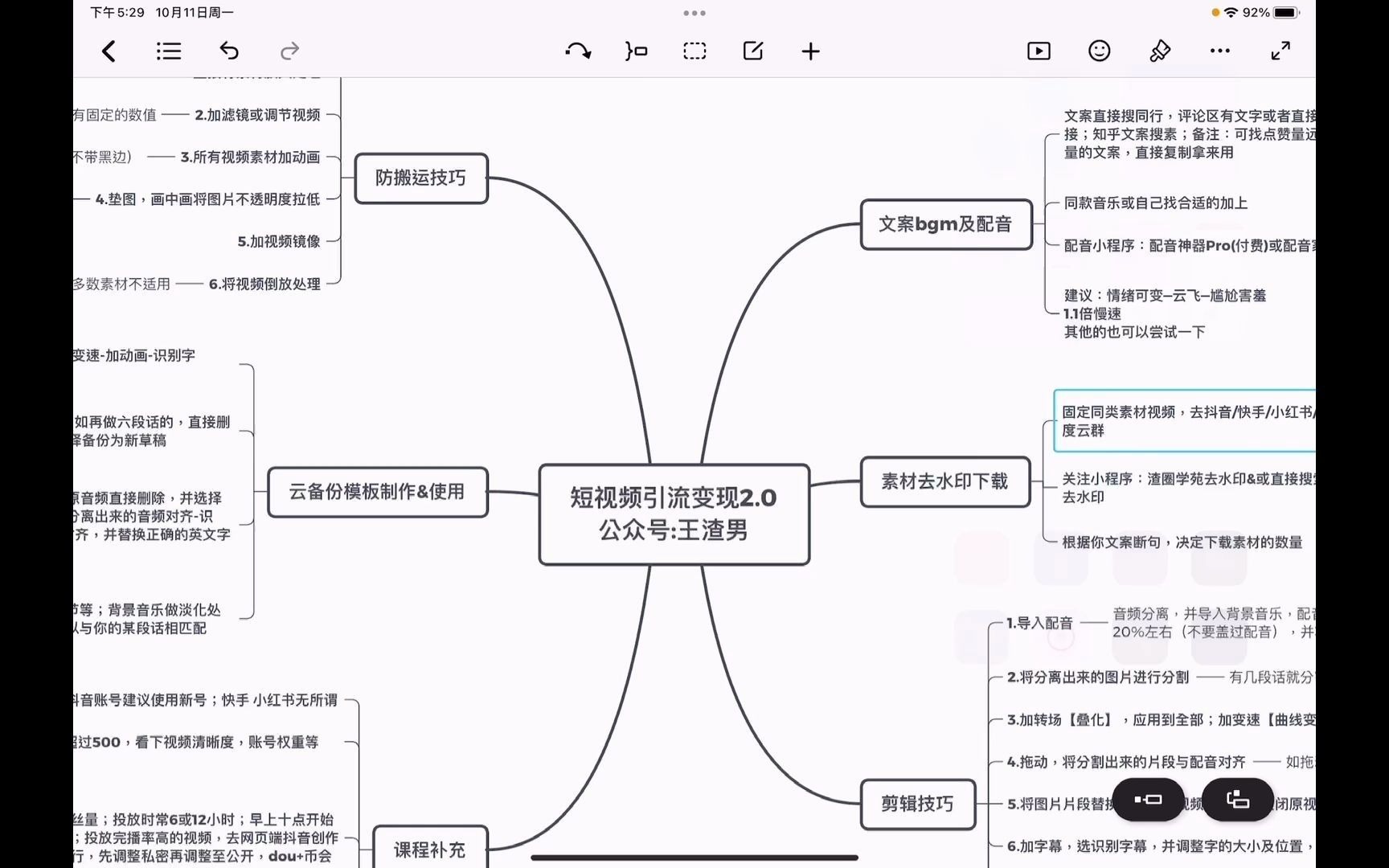Enter full screen with expand arrows

coord(1280,51)
